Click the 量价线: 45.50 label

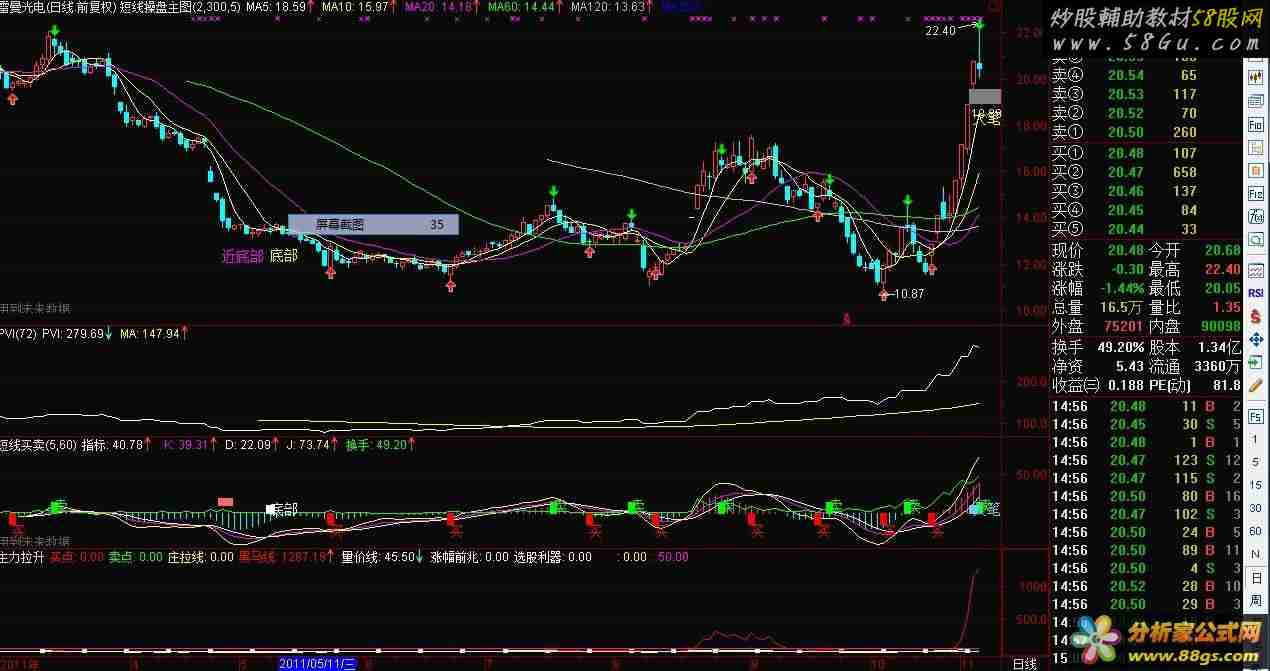coord(378,557)
